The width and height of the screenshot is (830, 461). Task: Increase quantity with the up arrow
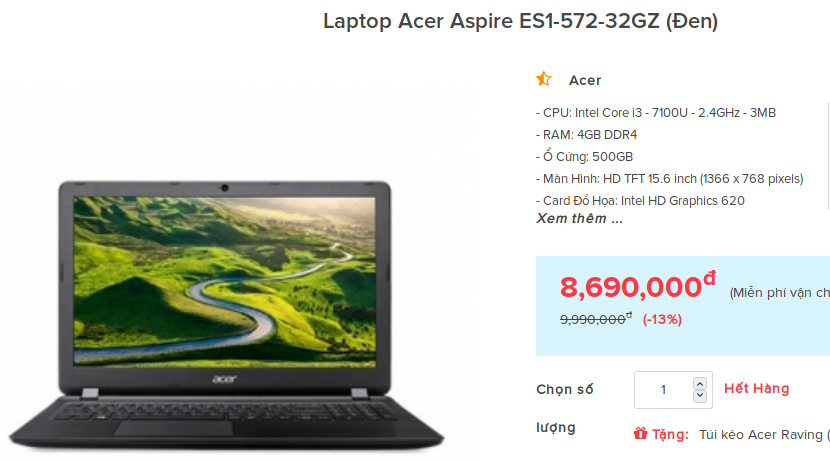click(x=700, y=384)
